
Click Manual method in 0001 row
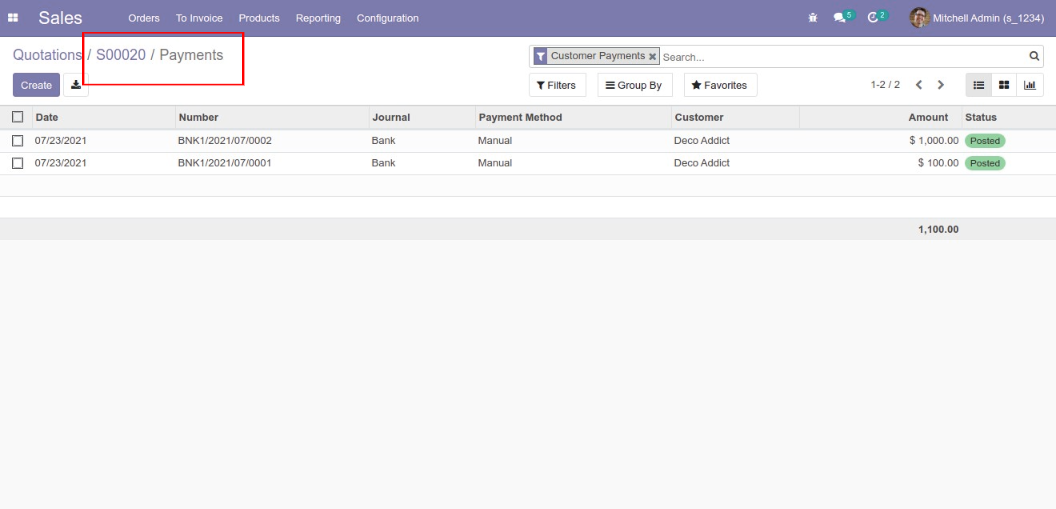click(x=495, y=163)
